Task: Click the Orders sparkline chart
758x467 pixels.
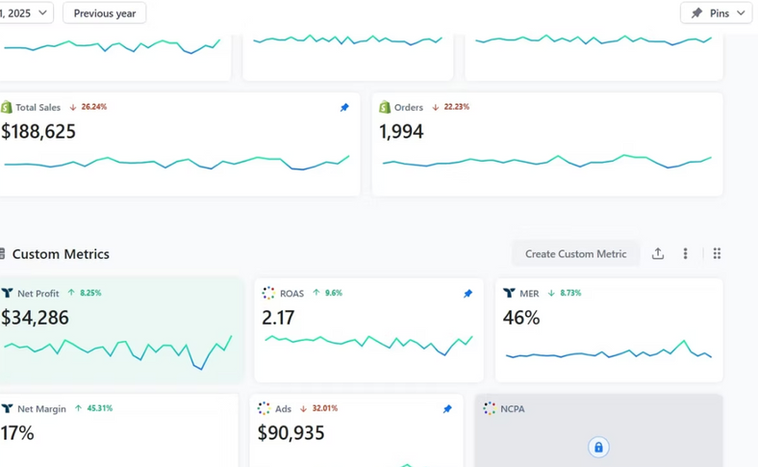Action: click(x=547, y=161)
